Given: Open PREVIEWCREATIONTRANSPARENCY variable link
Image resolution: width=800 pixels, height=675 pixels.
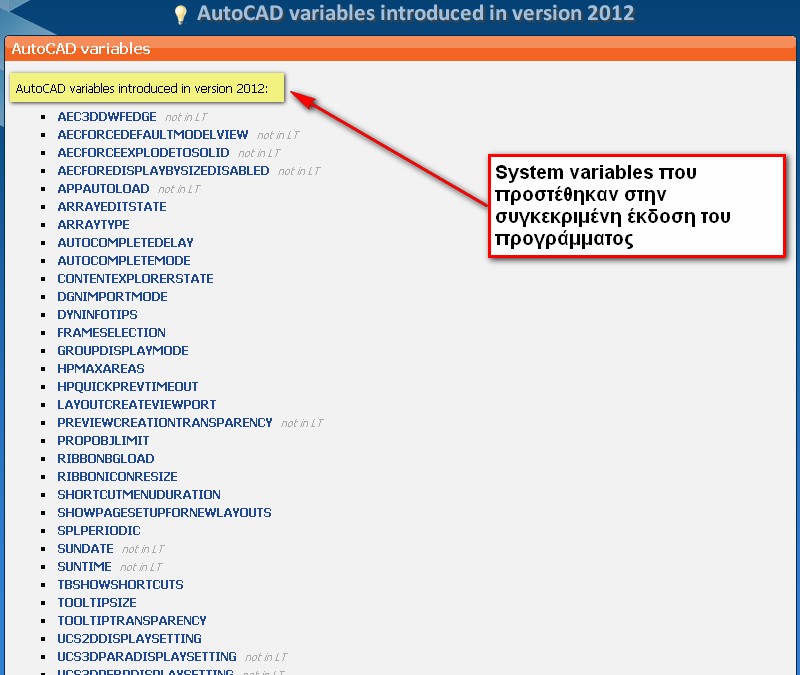Looking at the screenshot, I should [165, 422].
